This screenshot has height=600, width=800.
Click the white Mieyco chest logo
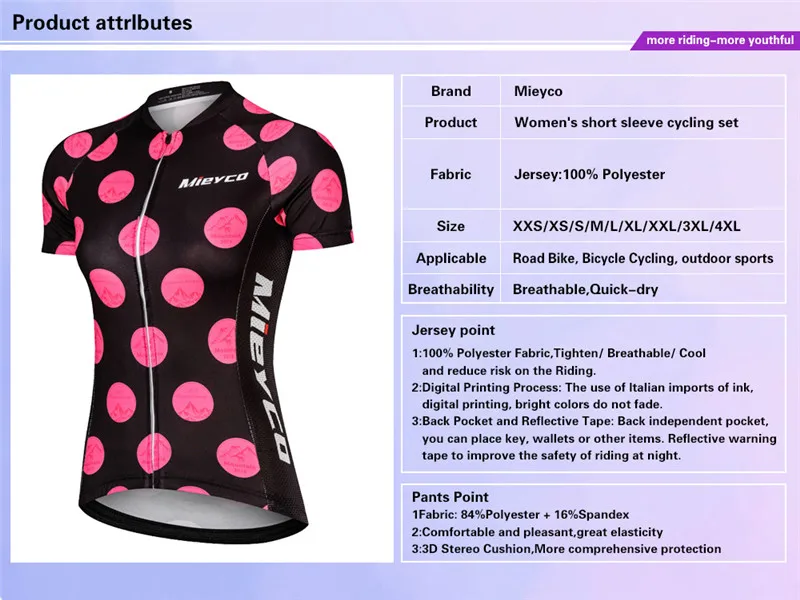213,180
